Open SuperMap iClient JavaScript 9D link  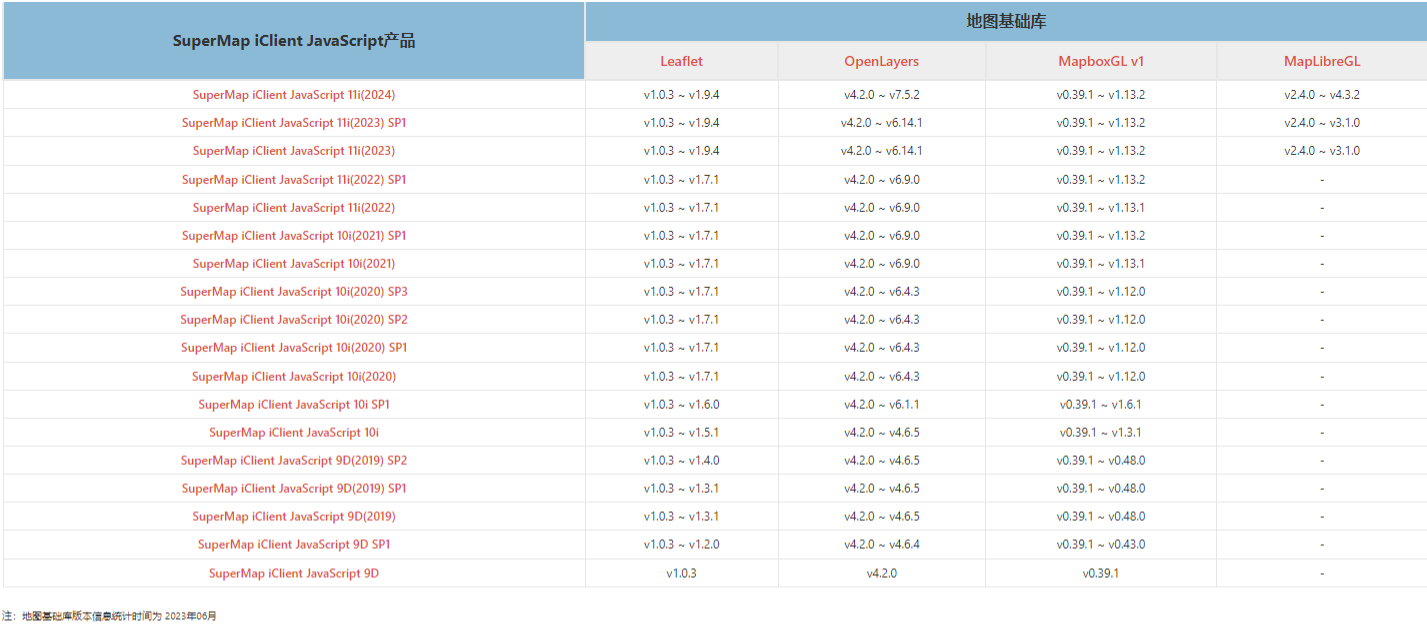[294, 574]
